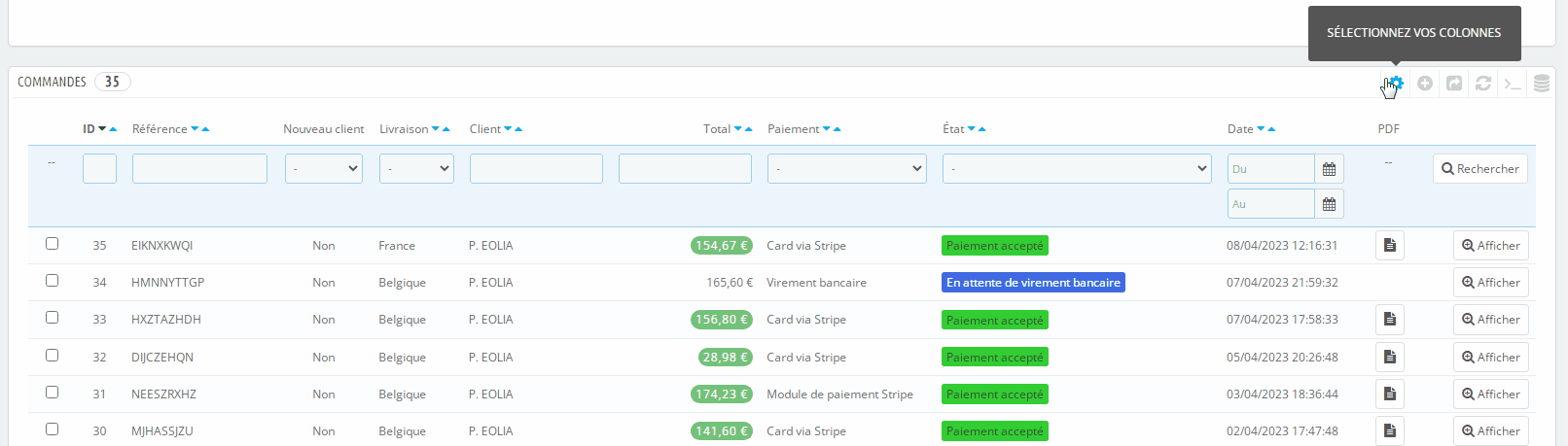This screenshot has height=446, width=1568.
Task: Open PDF invoice for order MJHASSJZU
Action: pyautogui.click(x=1390, y=431)
